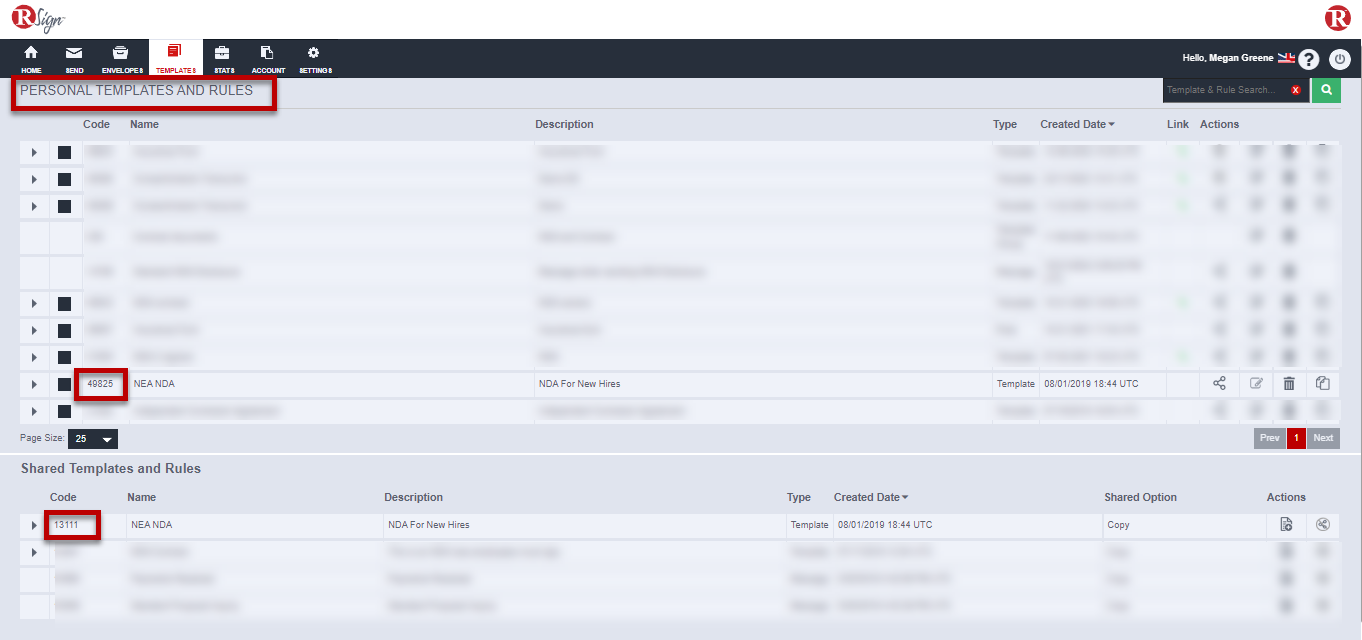Click the UK flag language icon
Screen dimensions: 1362x640
point(1286,58)
